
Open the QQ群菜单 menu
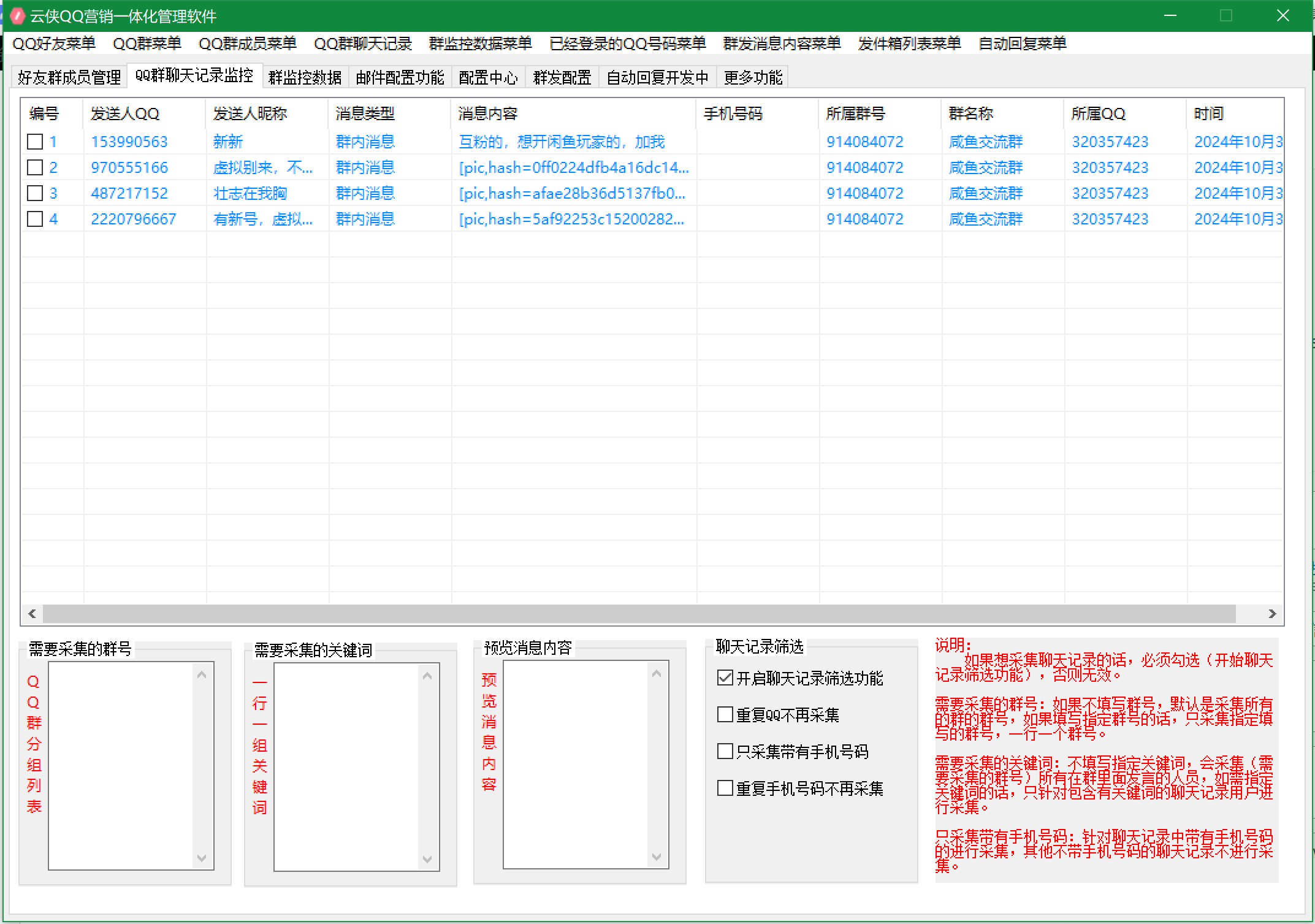pyautogui.click(x=147, y=44)
